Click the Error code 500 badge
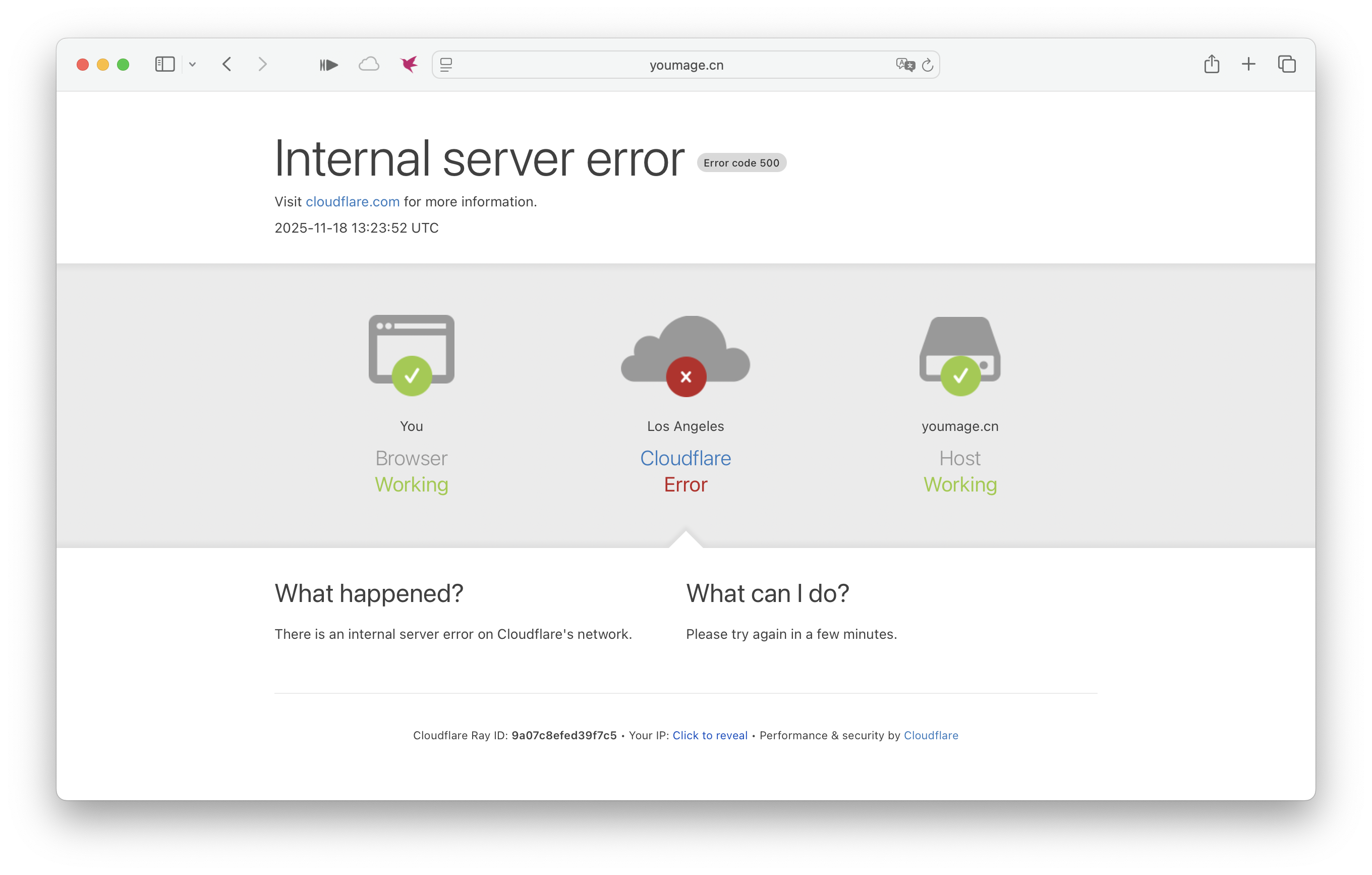 740,163
